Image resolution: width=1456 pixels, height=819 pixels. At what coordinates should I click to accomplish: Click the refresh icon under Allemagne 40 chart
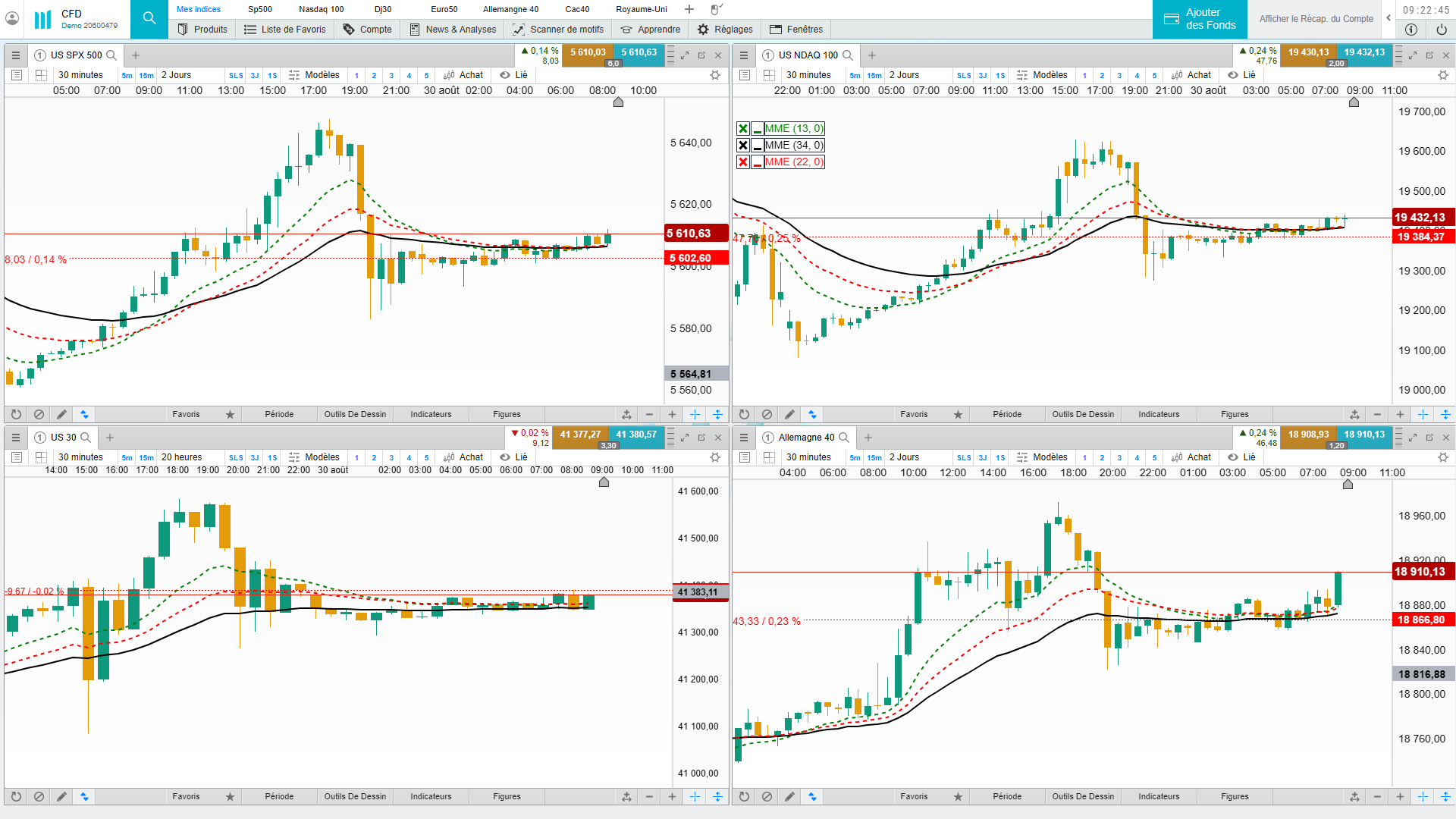click(x=744, y=797)
